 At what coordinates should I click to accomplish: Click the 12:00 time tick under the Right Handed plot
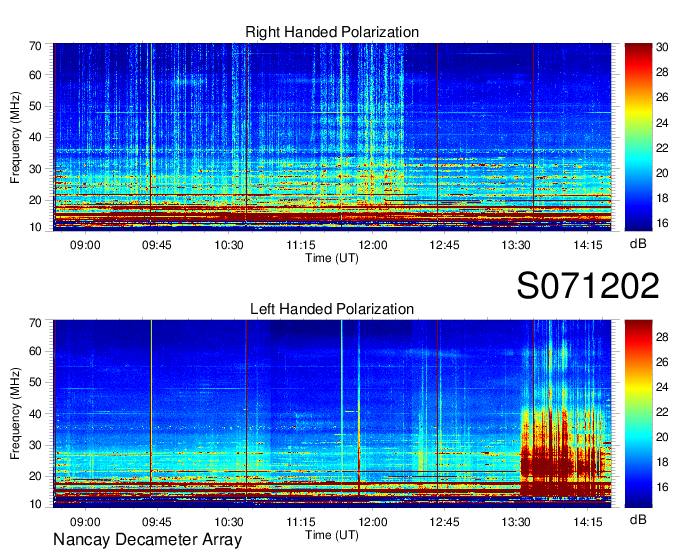pyautogui.click(x=373, y=245)
